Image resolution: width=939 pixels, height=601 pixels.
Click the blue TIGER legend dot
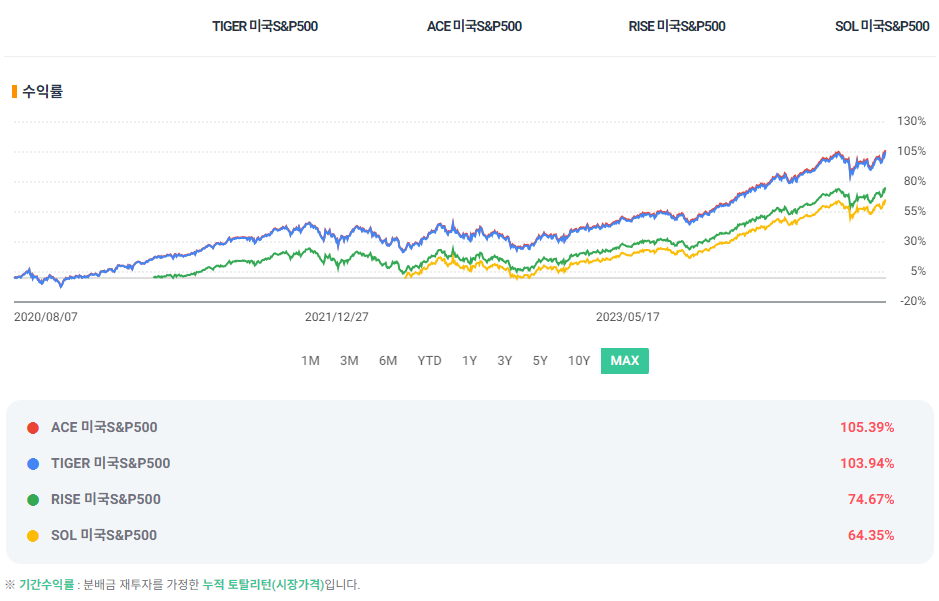pyautogui.click(x=33, y=464)
